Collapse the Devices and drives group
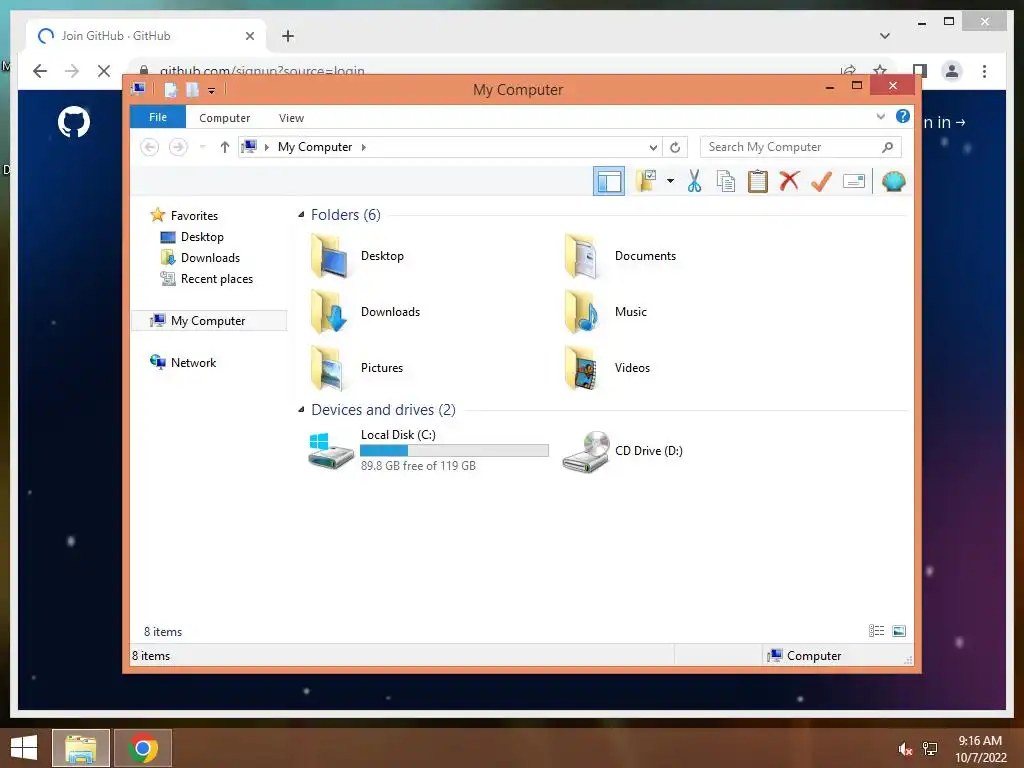Screen dimensions: 1024x768 tap(301, 409)
